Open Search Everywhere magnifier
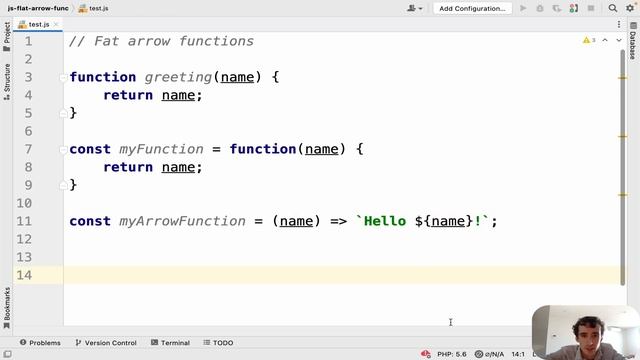The width and height of the screenshot is (640, 360). point(613,8)
